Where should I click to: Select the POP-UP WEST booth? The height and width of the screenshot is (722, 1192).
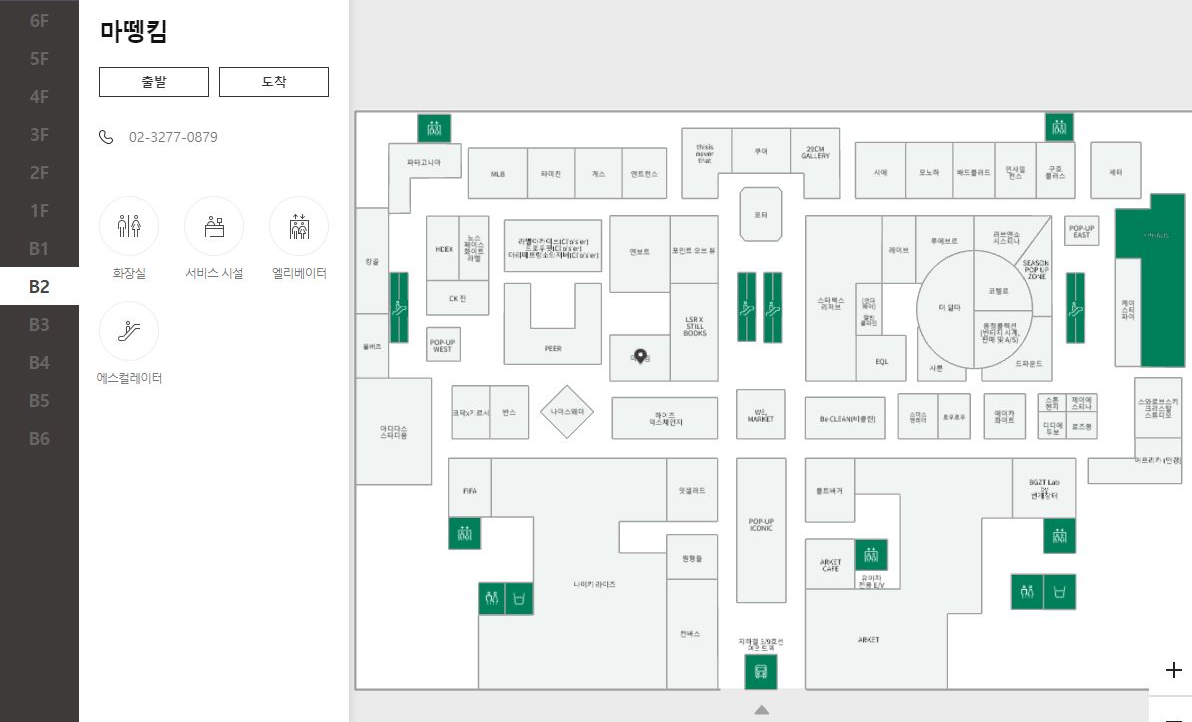click(442, 345)
